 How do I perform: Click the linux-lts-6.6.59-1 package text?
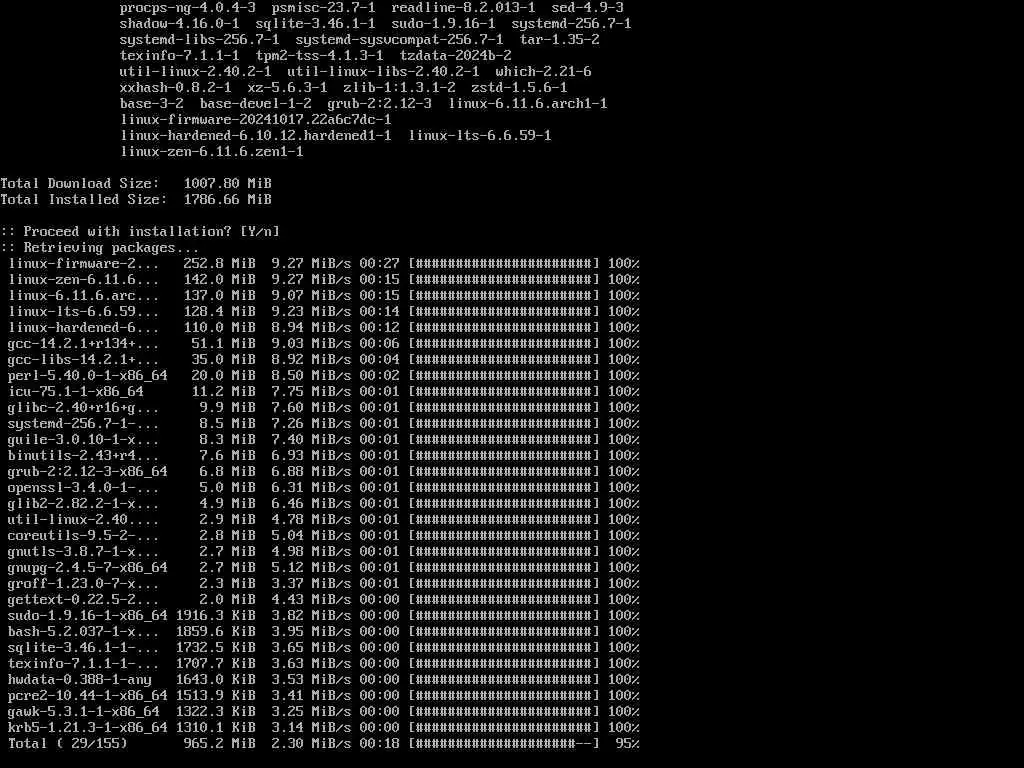pos(480,135)
